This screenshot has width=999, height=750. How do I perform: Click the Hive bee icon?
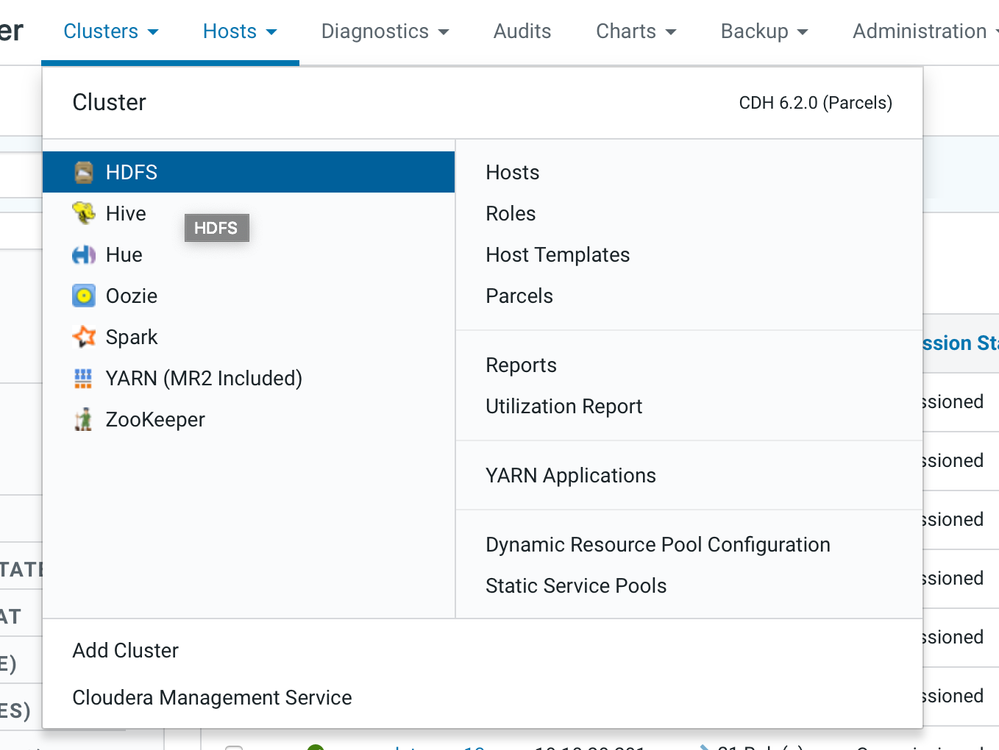click(x=84, y=213)
